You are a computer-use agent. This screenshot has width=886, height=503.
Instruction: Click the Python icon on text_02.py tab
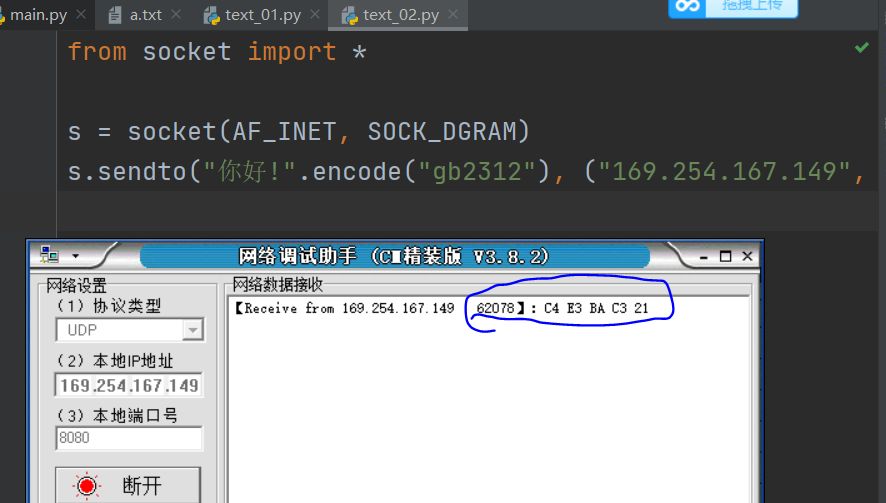[350, 15]
